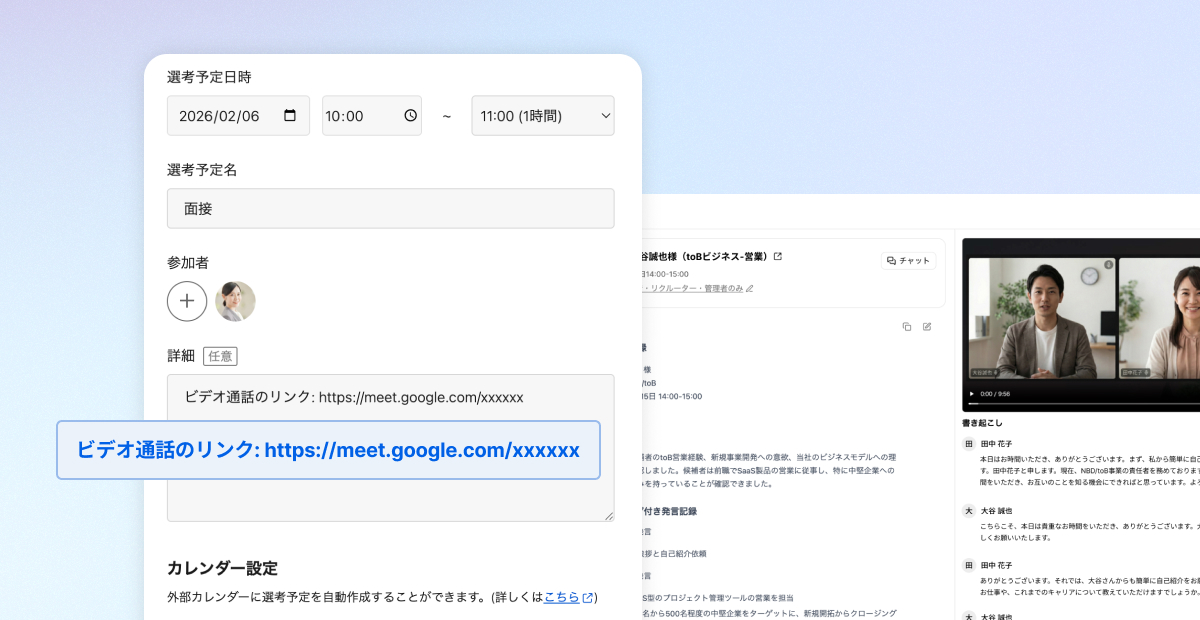The height and width of the screenshot is (620, 1200).
Task: Expand the 11:00 (1時間) end time dropdown
Action: coord(543,115)
